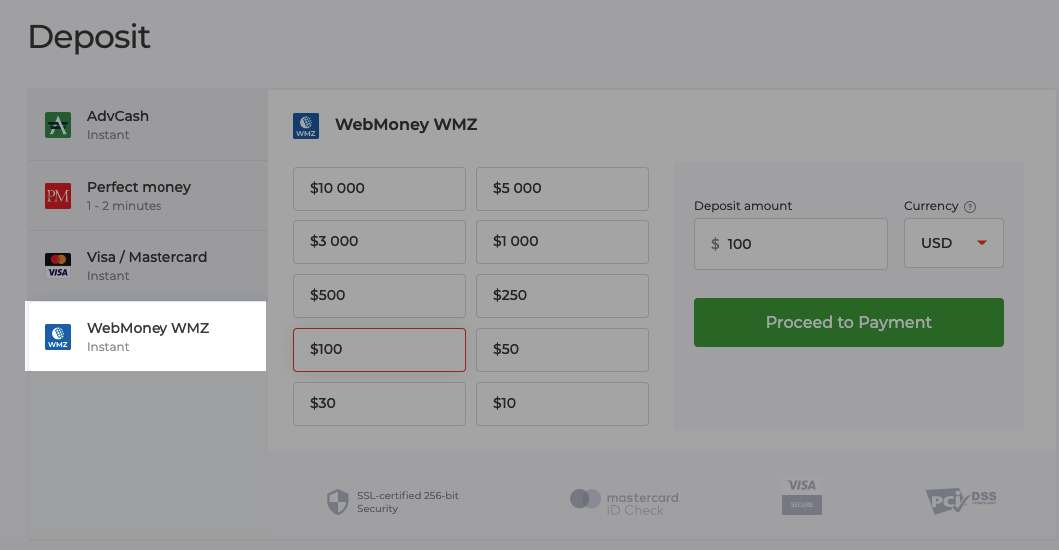
Task: Click the PCI DSS badge
Action: pos(960,499)
